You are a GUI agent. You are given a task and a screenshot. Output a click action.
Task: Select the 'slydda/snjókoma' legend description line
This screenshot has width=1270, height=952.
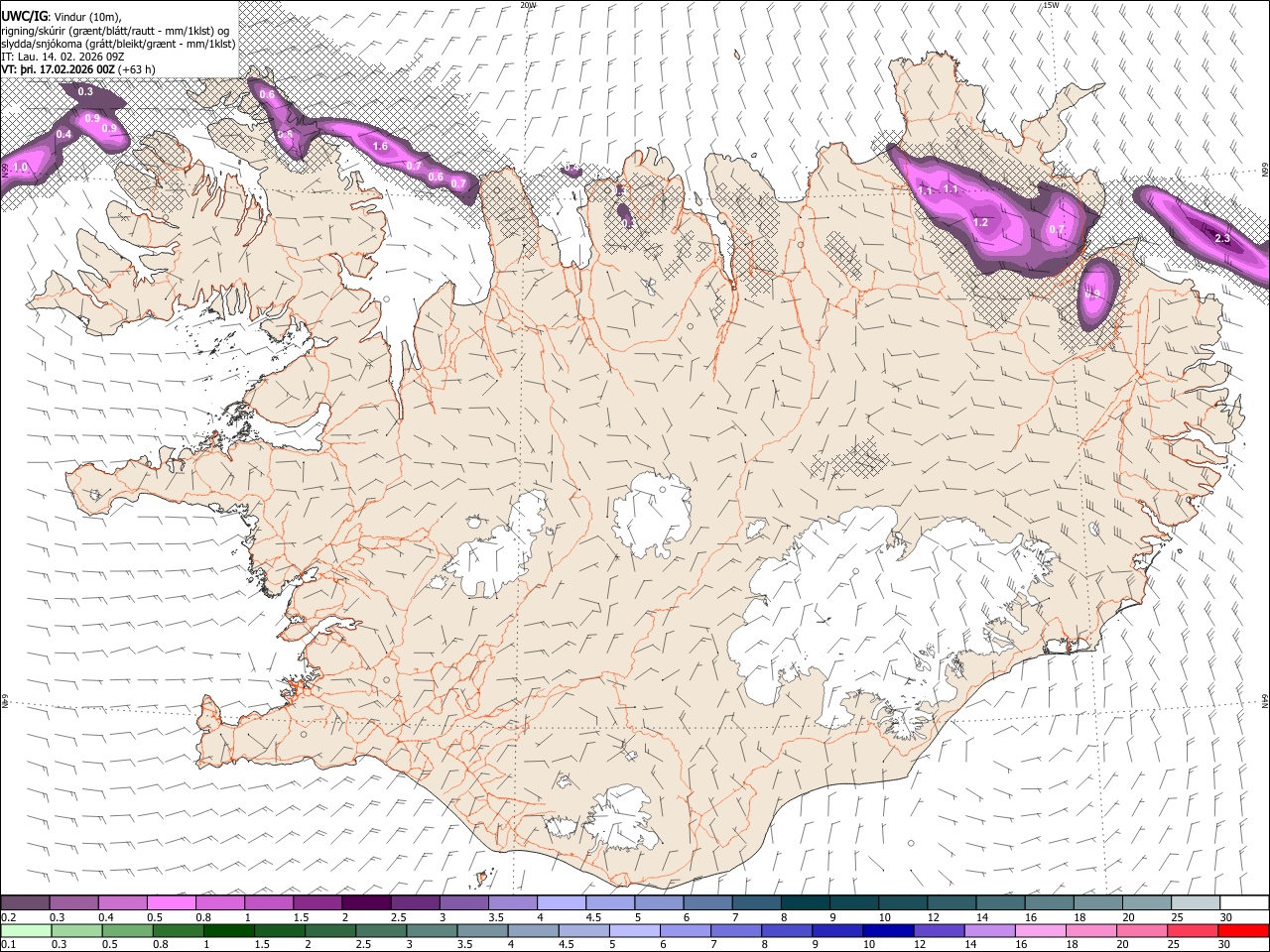pyautogui.click(x=118, y=43)
